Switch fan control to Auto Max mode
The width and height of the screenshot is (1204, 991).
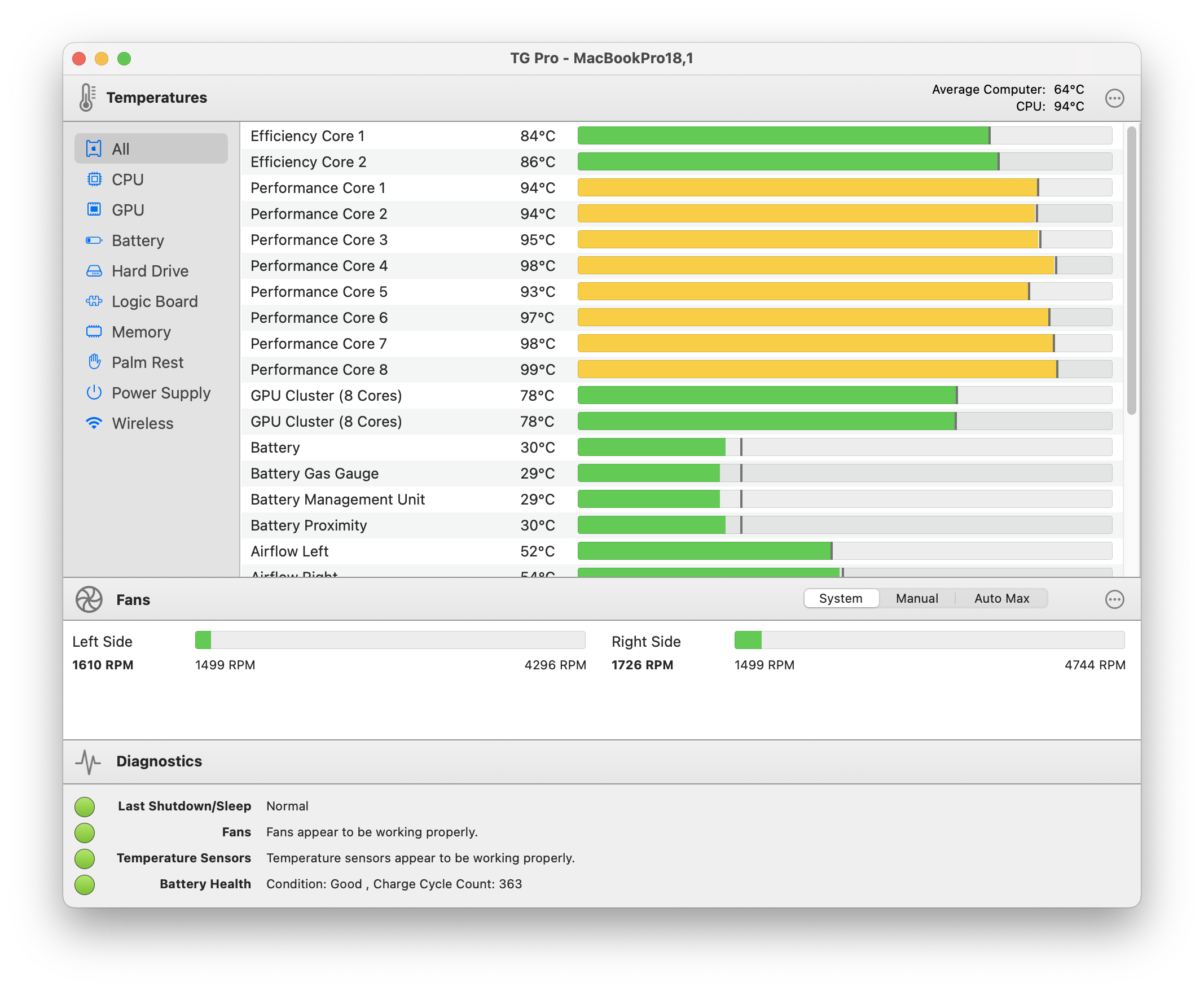pos(1002,598)
